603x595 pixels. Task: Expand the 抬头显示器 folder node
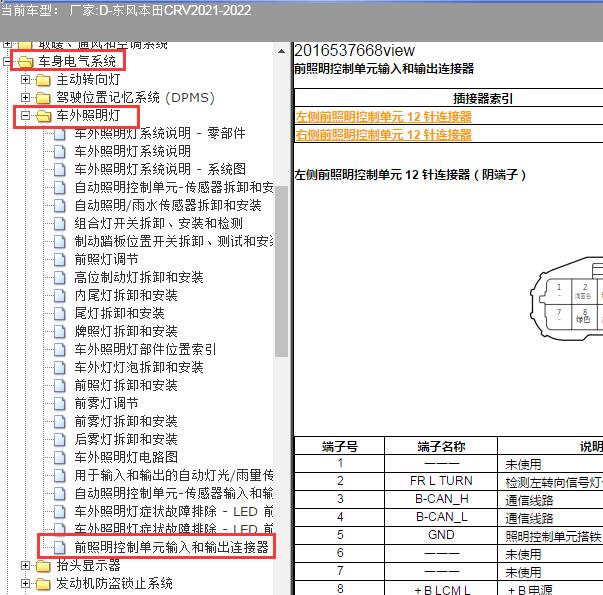coord(25,565)
